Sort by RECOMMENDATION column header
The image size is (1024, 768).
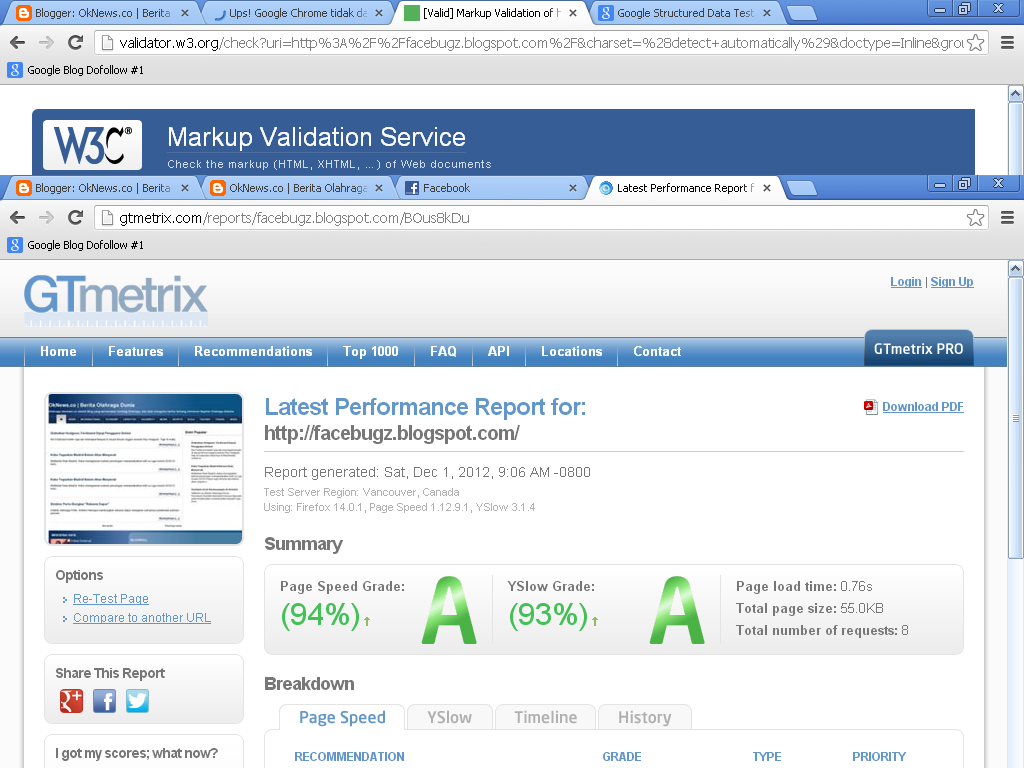click(349, 756)
